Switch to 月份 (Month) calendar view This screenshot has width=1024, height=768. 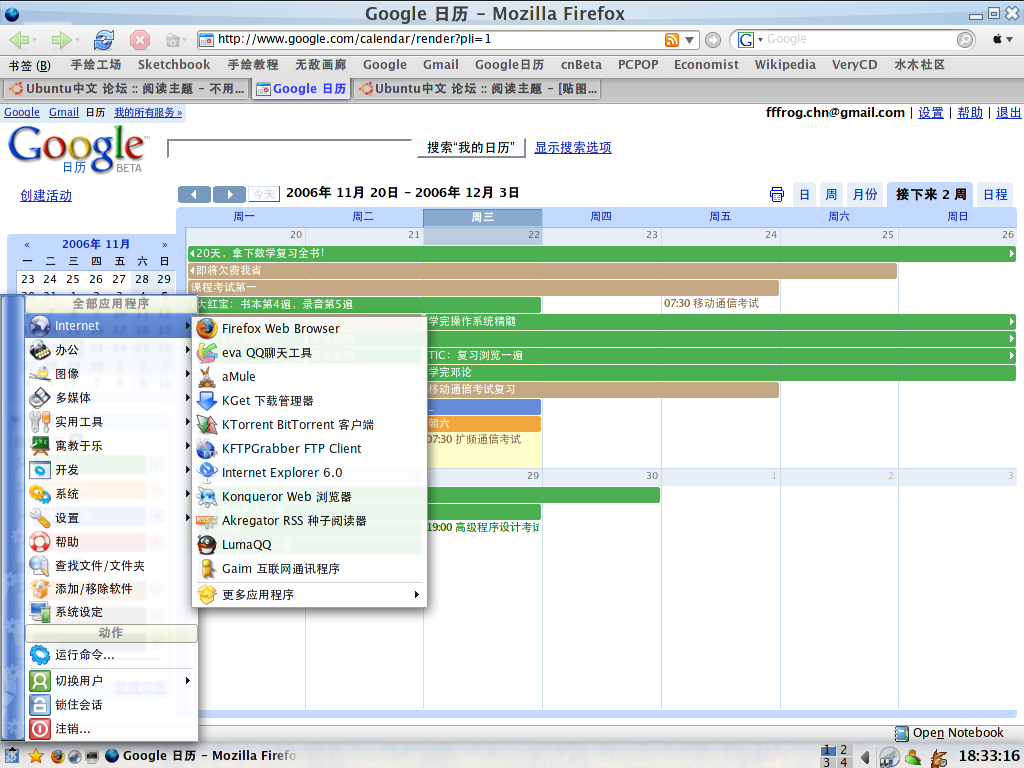(x=865, y=195)
